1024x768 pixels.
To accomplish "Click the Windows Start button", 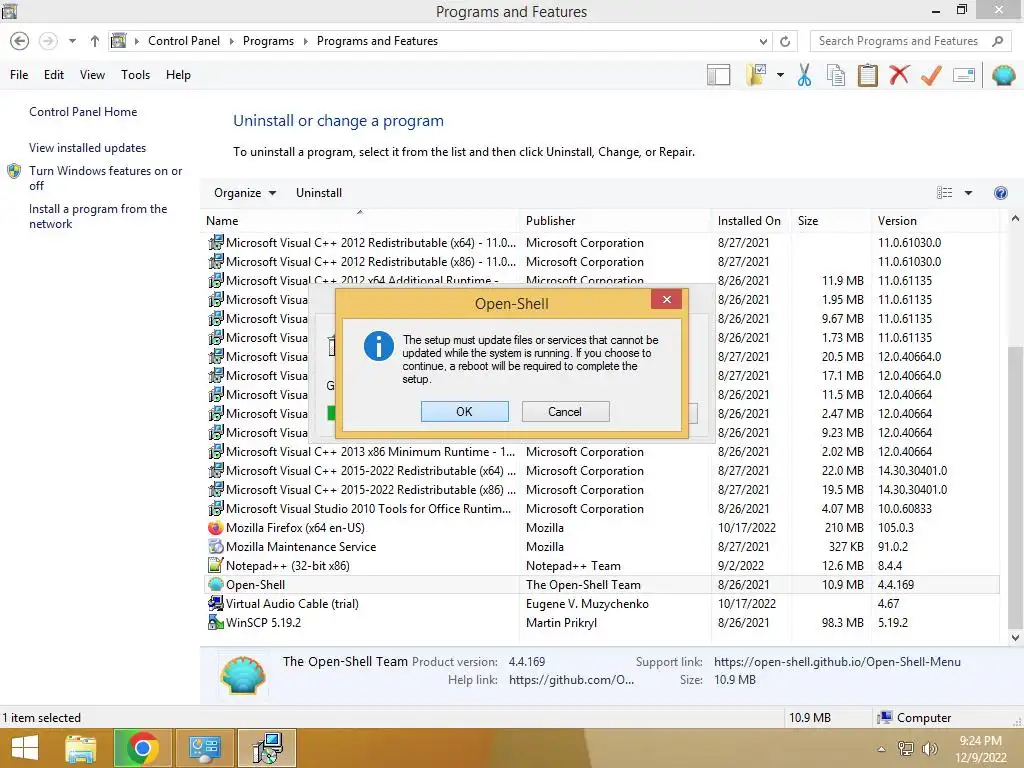I will [x=25, y=748].
